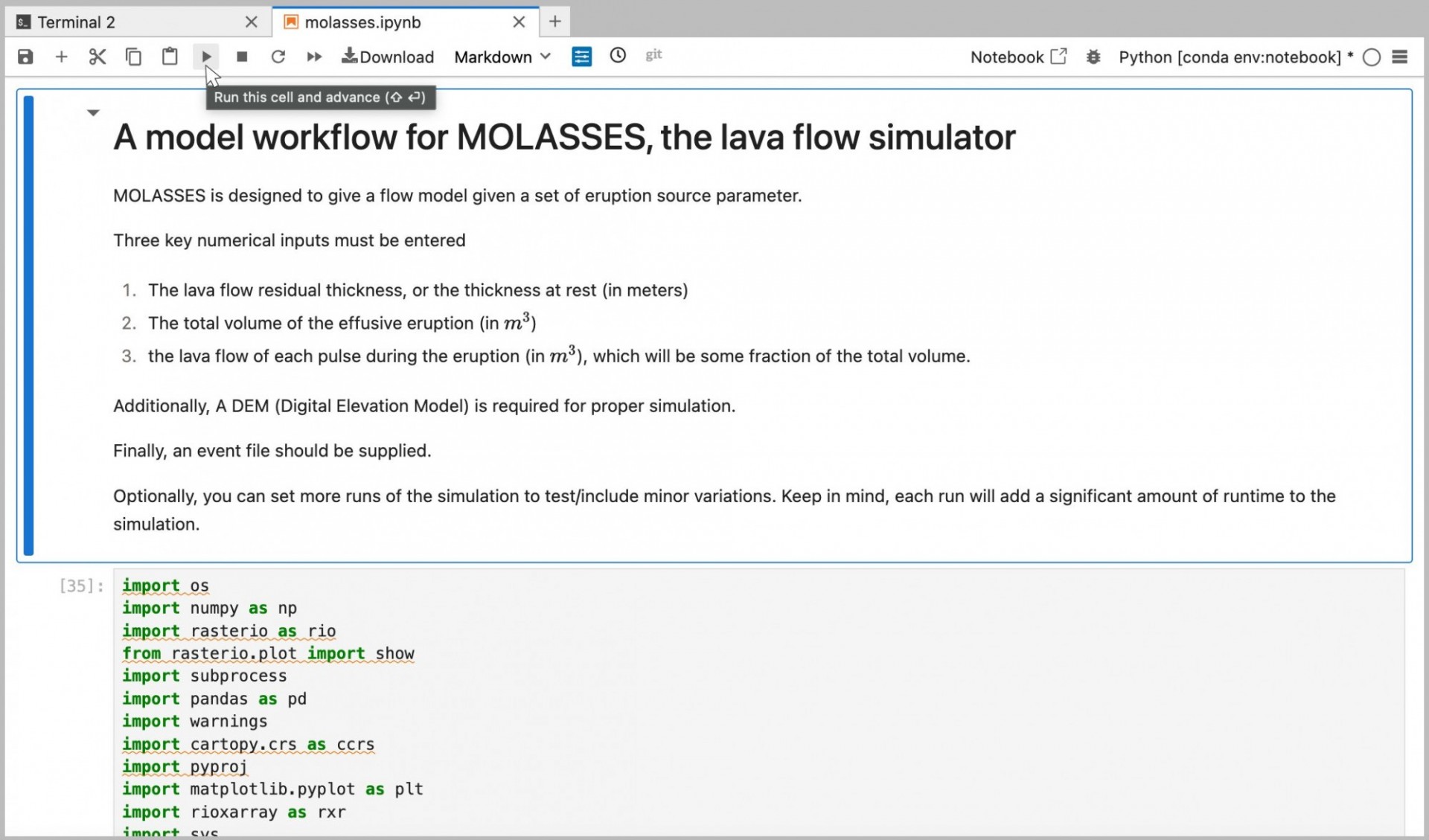Click list item about each pulse flow

[x=559, y=355]
